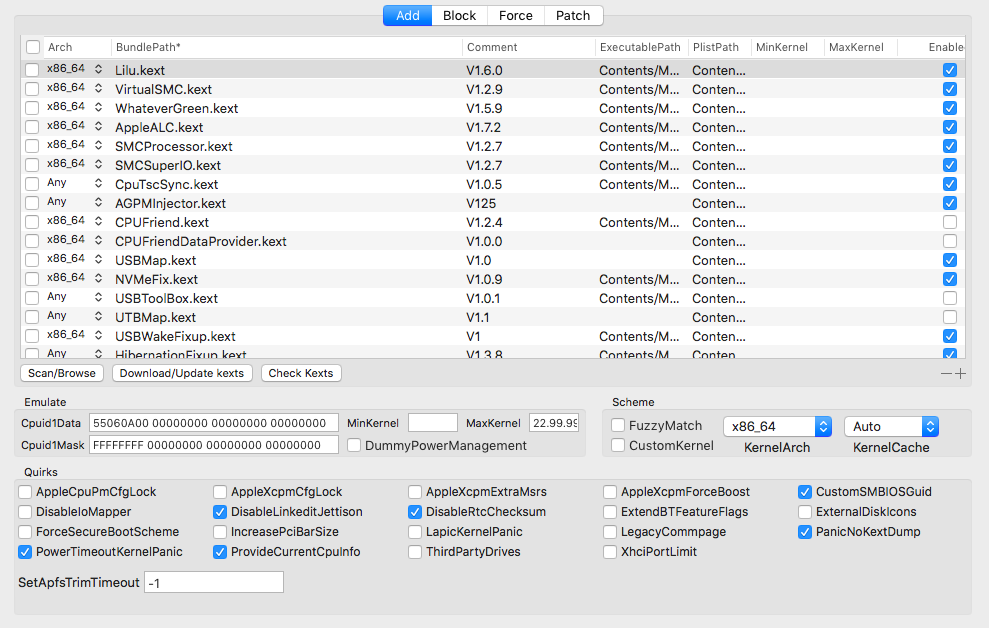Enable the USBToolBox.kext Enabled checkbox

tap(950, 298)
